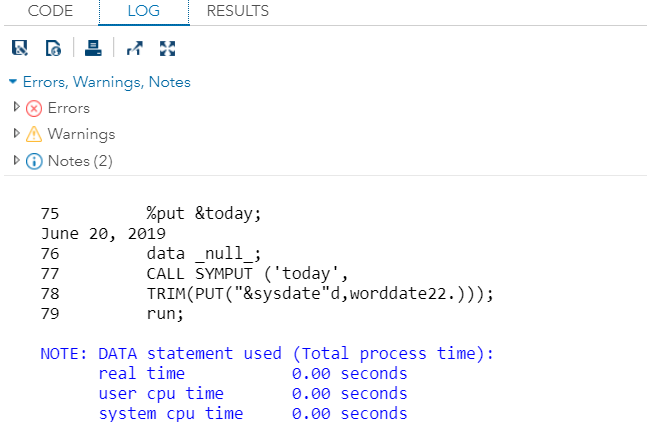This screenshot has width=647, height=422.
Task: Expand the Warnings tree node
Action: (17, 133)
